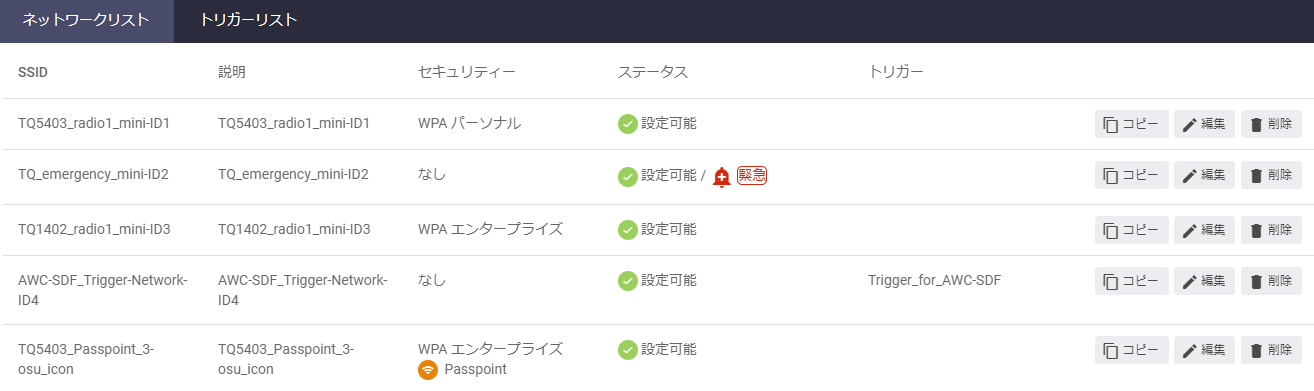The image size is (1314, 391).
Task: Click green status check for AWC-SDF_Trigger-Network-ID4
Action: pyautogui.click(x=628, y=281)
